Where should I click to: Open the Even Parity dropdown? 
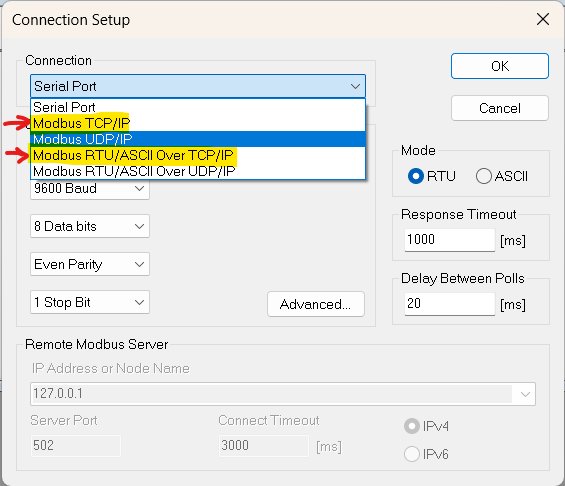[x=90, y=264]
